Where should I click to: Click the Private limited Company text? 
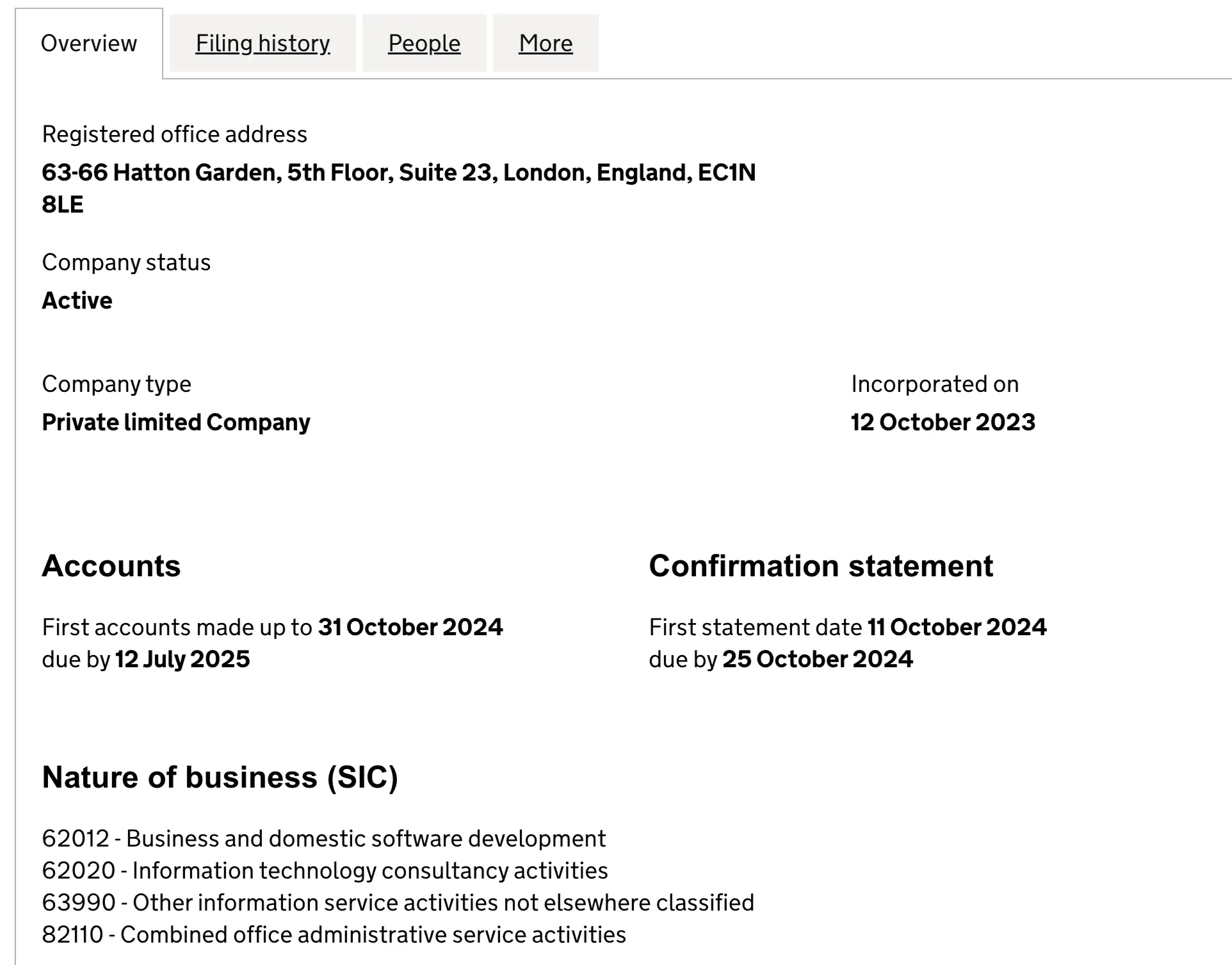point(176,423)
